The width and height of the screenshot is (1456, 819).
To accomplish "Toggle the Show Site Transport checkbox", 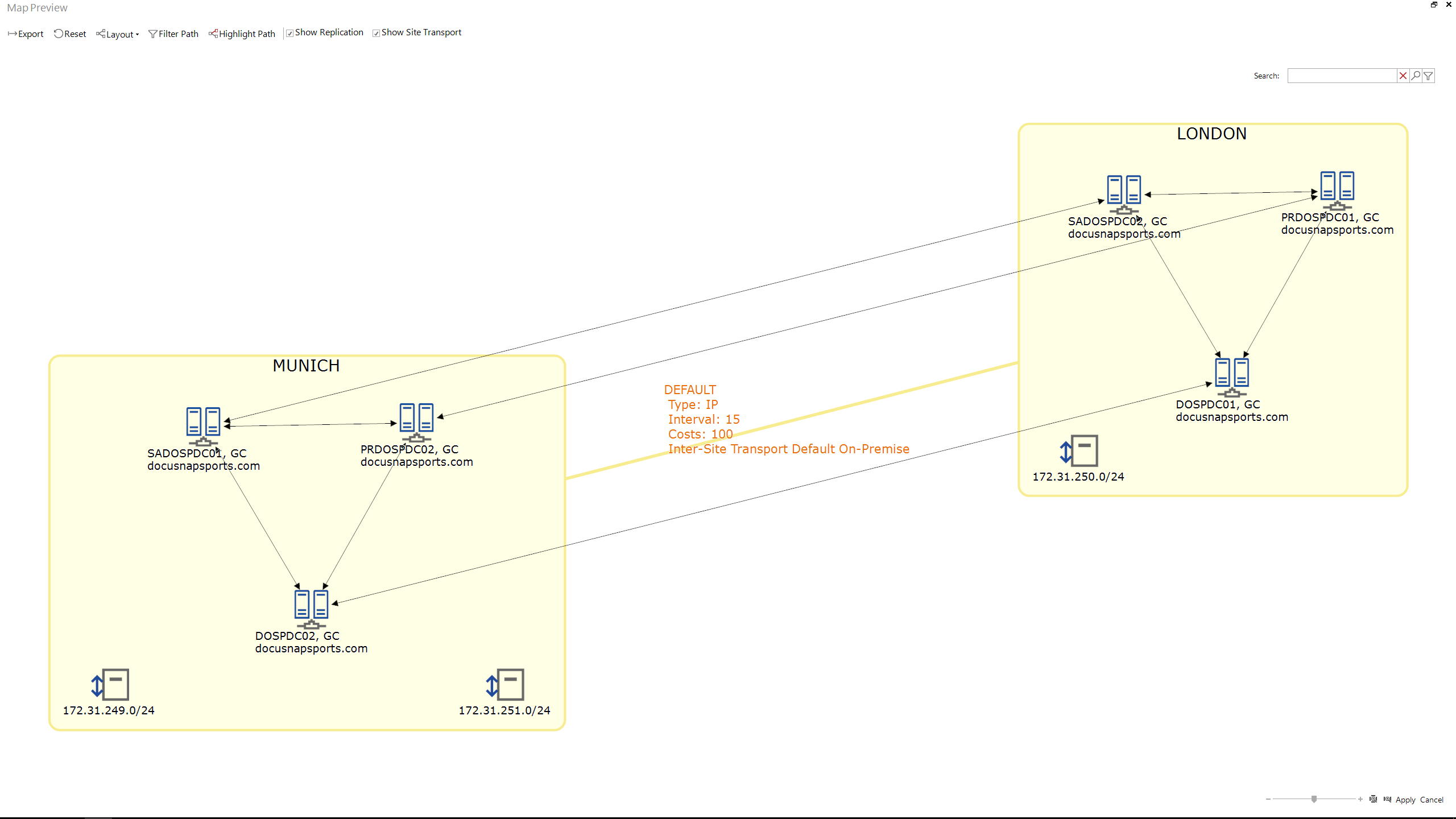I will [376, 33].
